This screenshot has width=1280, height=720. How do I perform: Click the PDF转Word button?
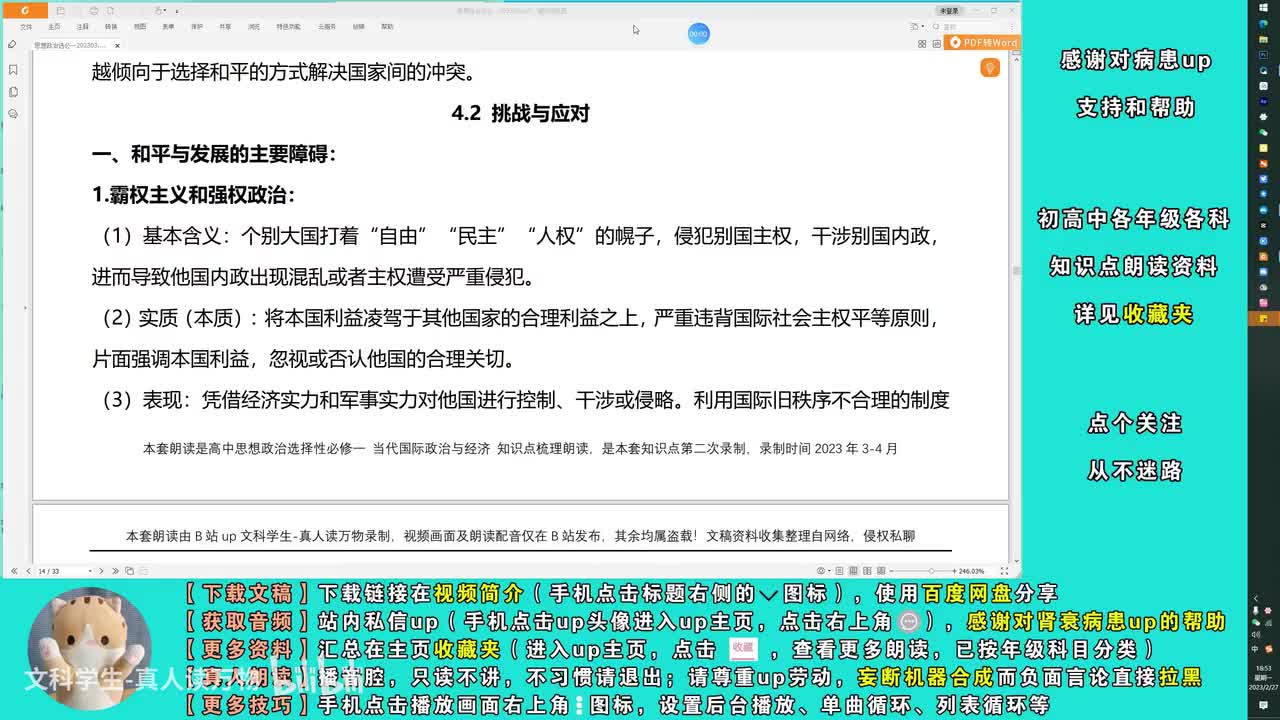(982, 43)
